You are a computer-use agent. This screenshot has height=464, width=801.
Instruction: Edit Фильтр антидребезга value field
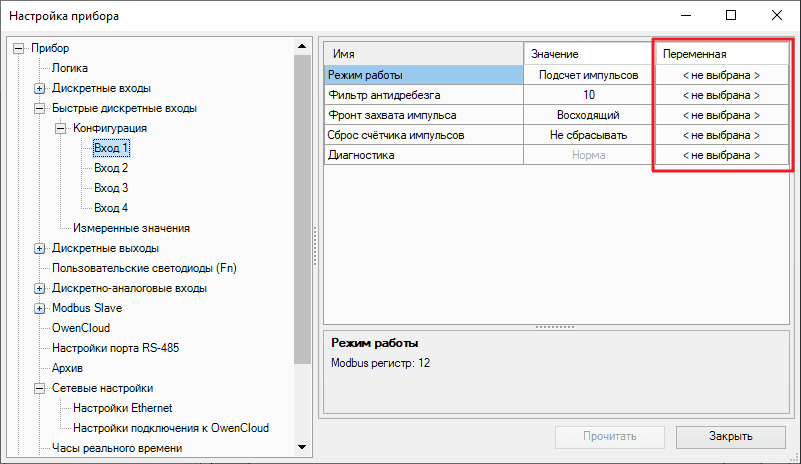tap(588, 95)
